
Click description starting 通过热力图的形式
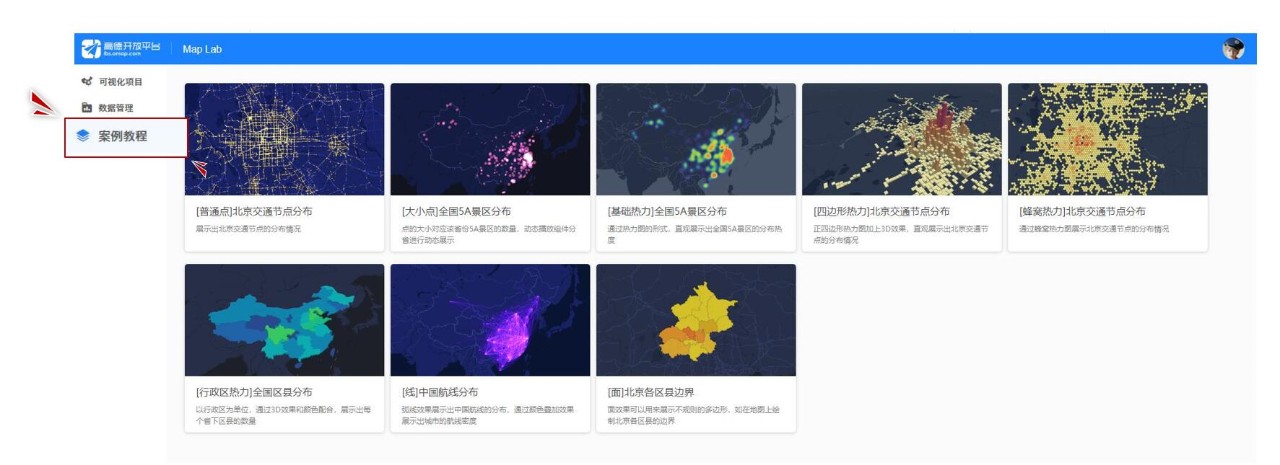pos(694,234)
